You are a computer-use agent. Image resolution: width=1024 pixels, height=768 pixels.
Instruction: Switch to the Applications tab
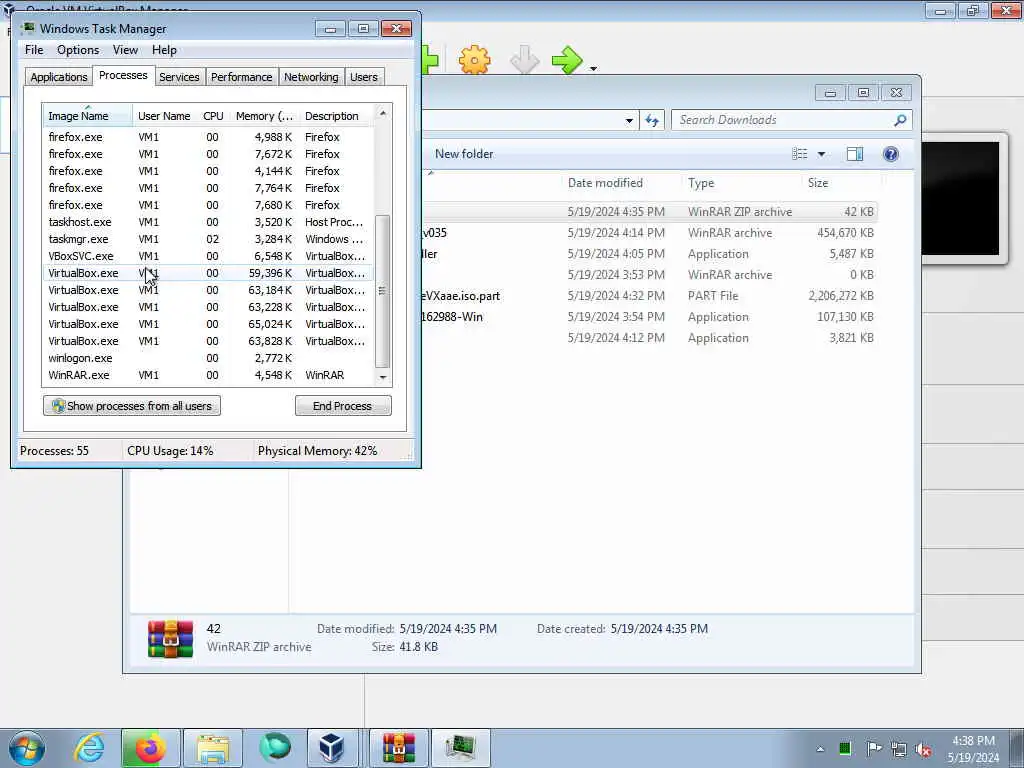pos(59,77)
